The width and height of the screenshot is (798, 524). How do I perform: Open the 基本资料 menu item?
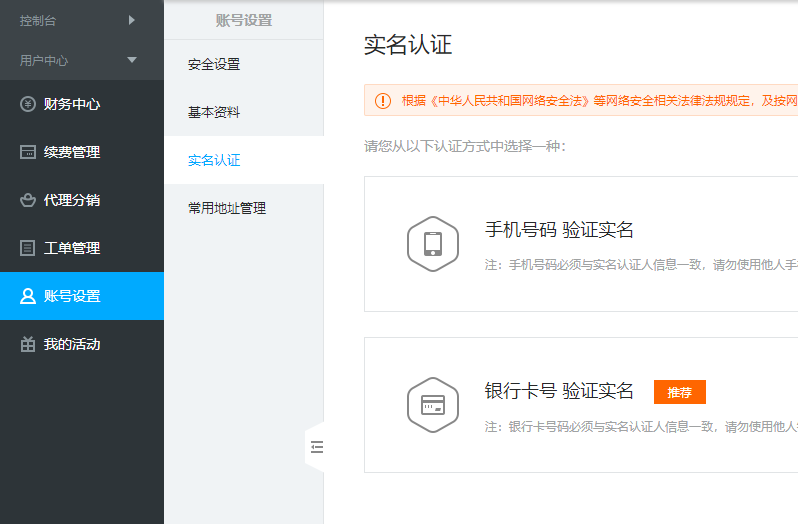214,112
